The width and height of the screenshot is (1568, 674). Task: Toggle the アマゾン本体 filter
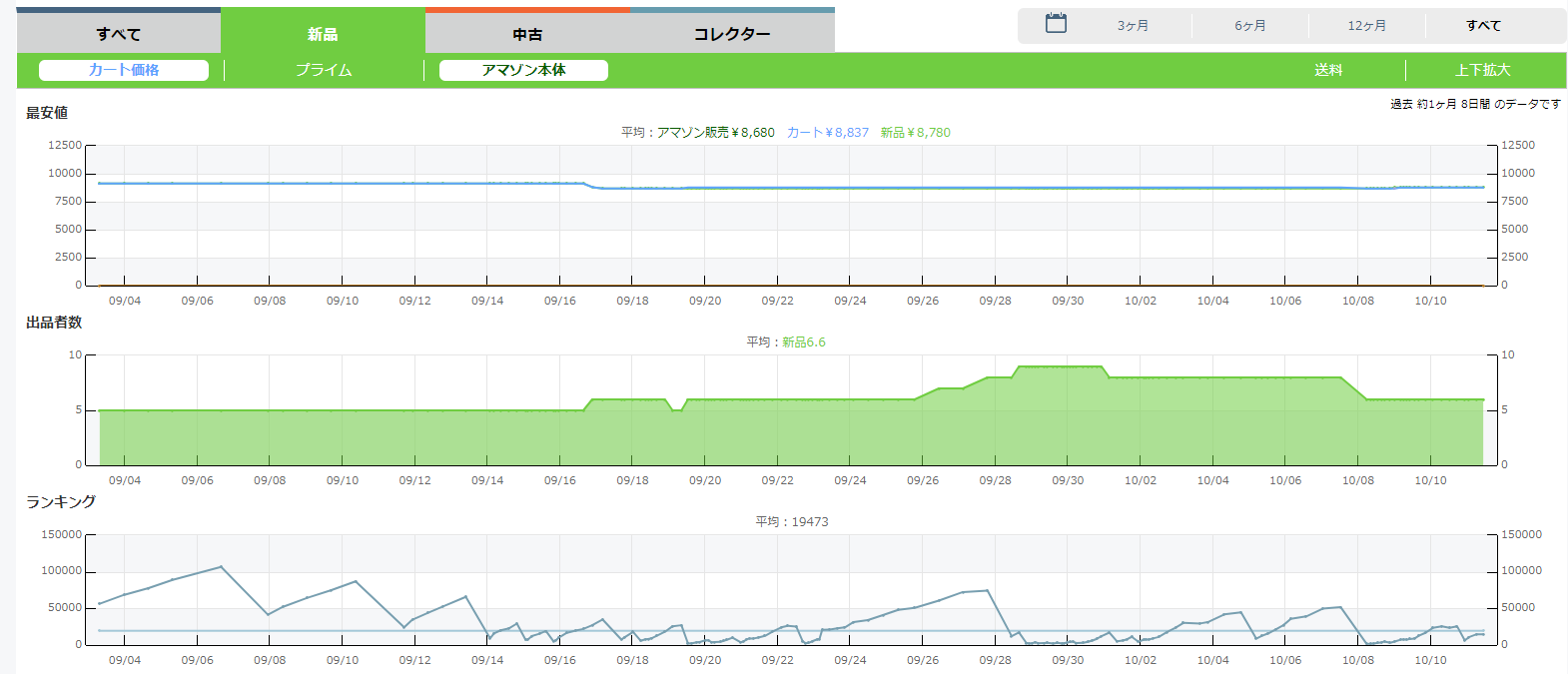(x=523, y=70)
